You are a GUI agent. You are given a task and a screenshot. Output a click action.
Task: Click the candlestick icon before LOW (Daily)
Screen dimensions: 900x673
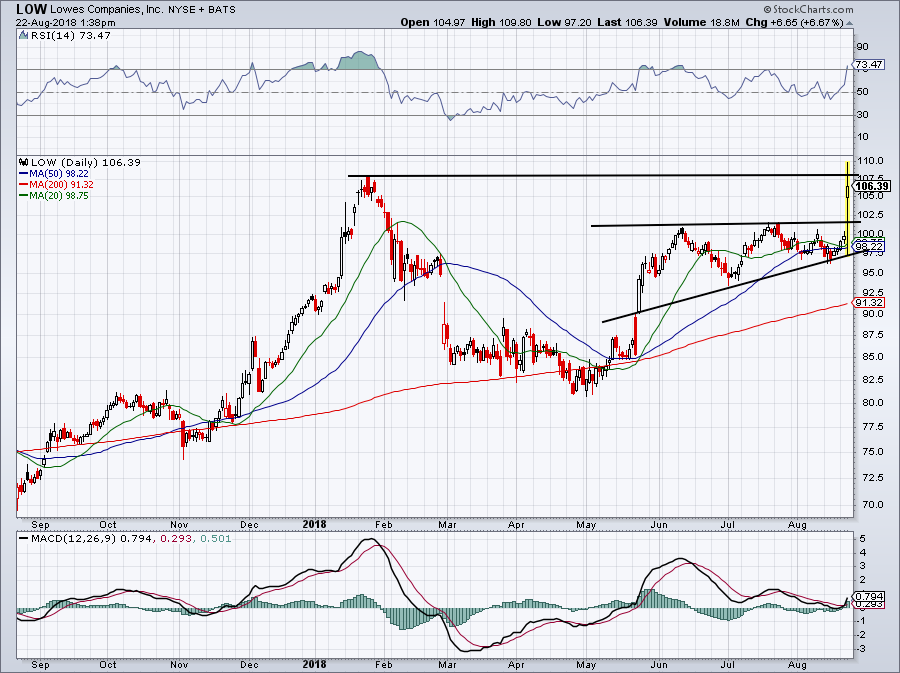(x=24, y=162)
